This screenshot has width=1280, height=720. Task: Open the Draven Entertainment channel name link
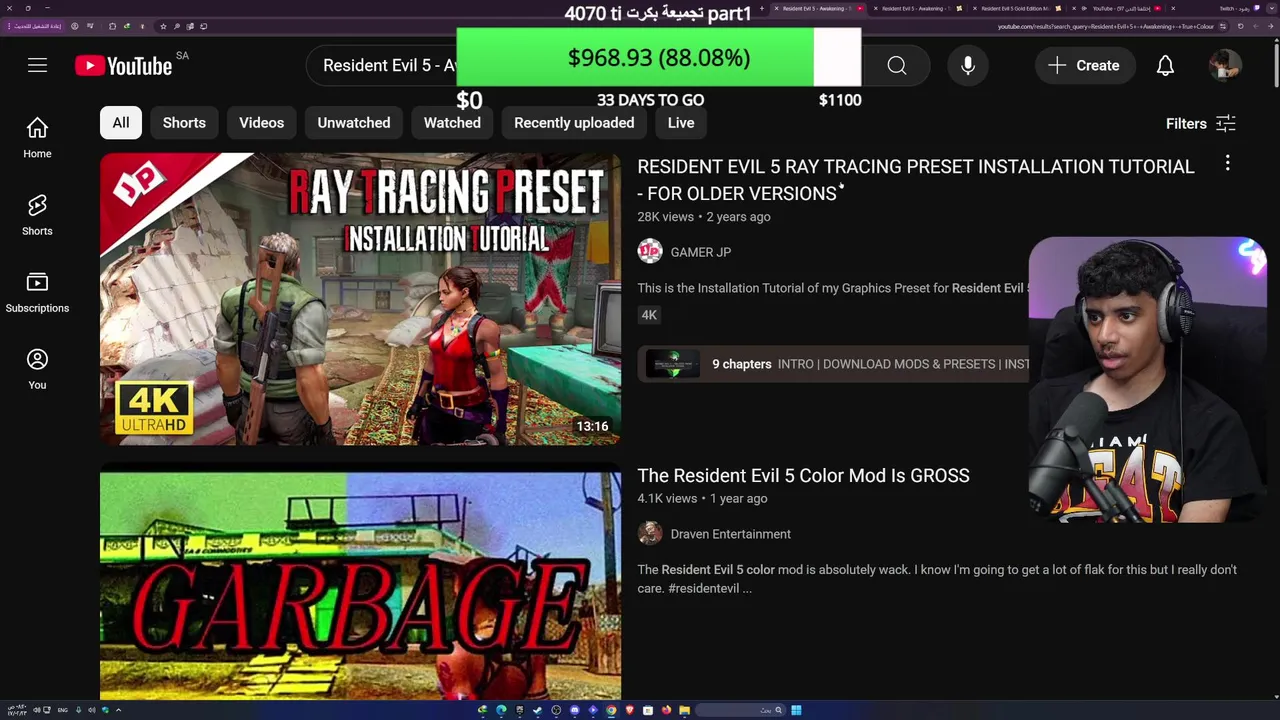[730, 534]
